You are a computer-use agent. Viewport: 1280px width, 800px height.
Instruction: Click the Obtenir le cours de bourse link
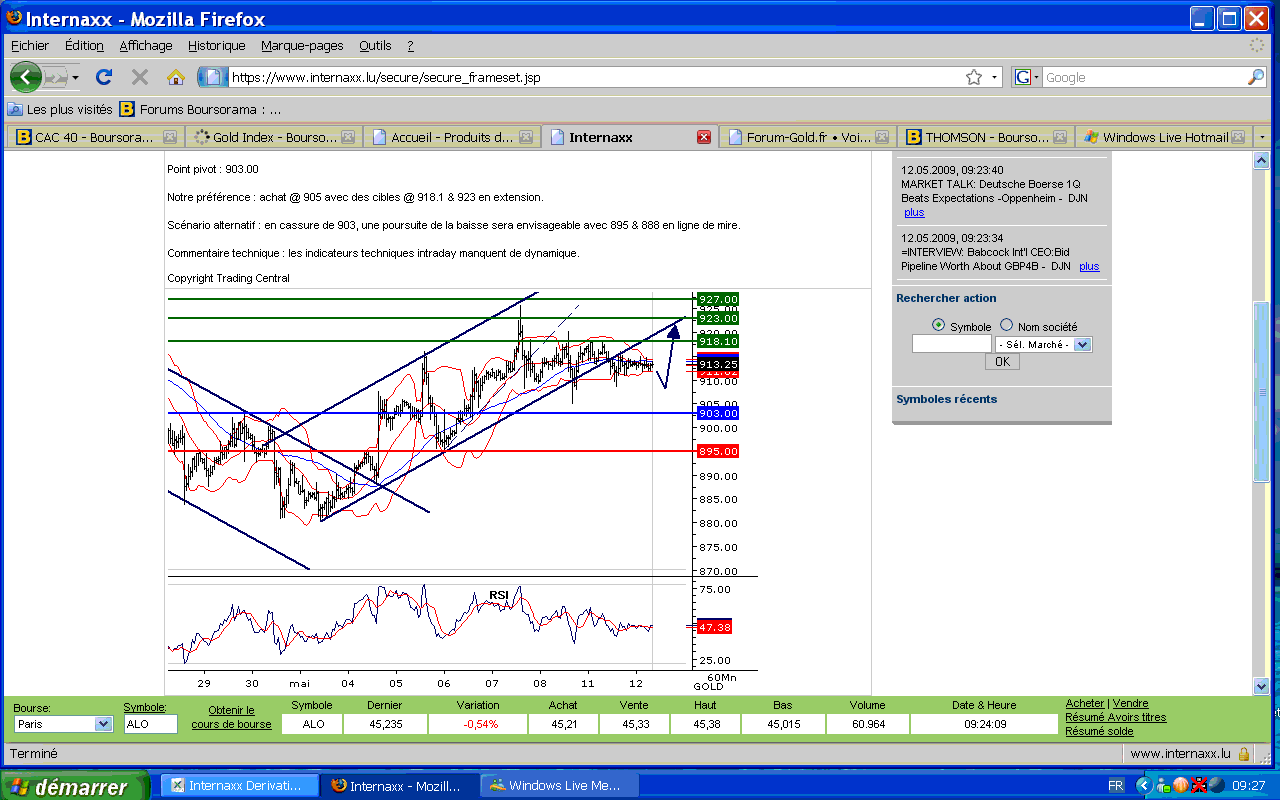[231, 717]
